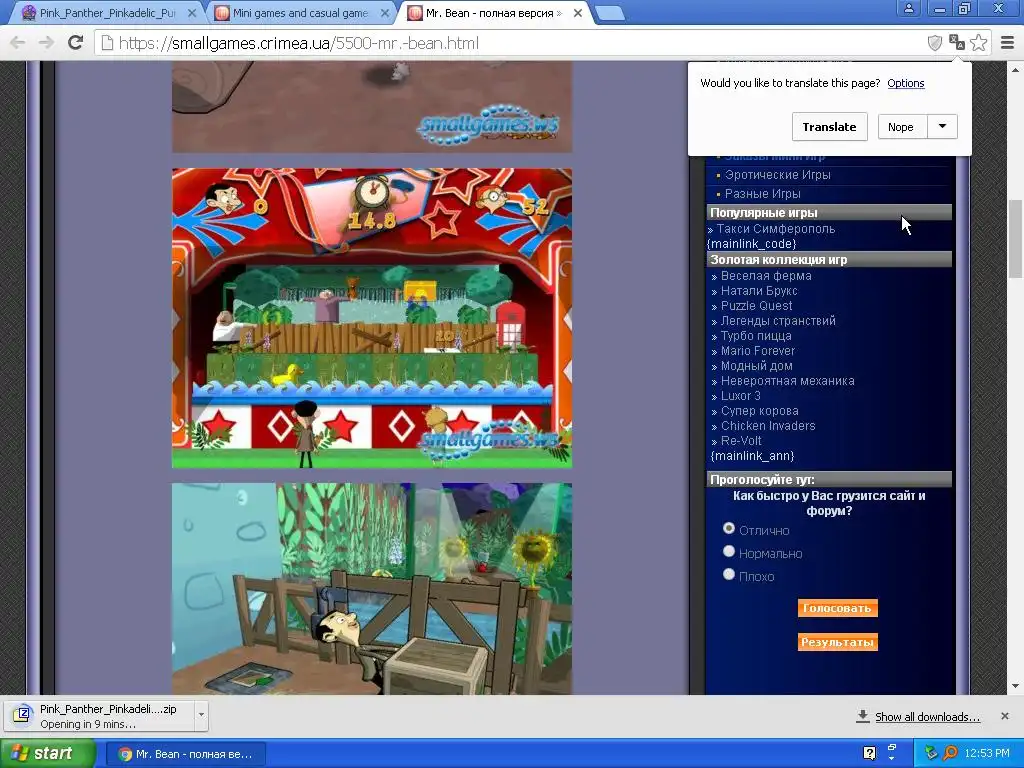Switch to Mr. Bean - полная версия tab

(x=494, y=13)
